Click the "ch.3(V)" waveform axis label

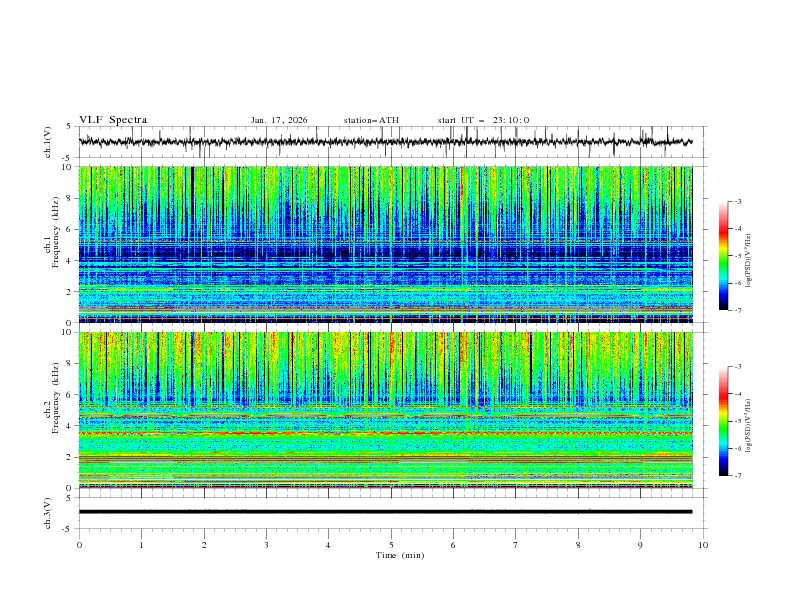(x=48, y=513)
